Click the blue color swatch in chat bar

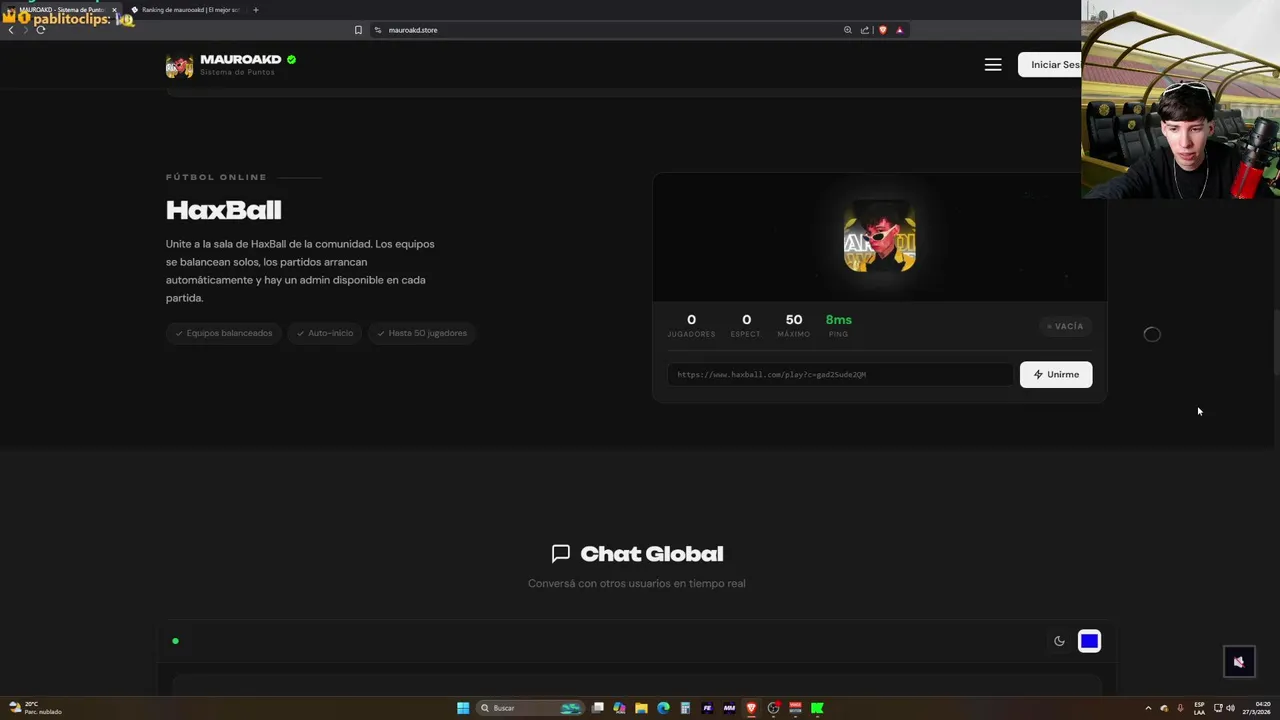(1089, 641)
